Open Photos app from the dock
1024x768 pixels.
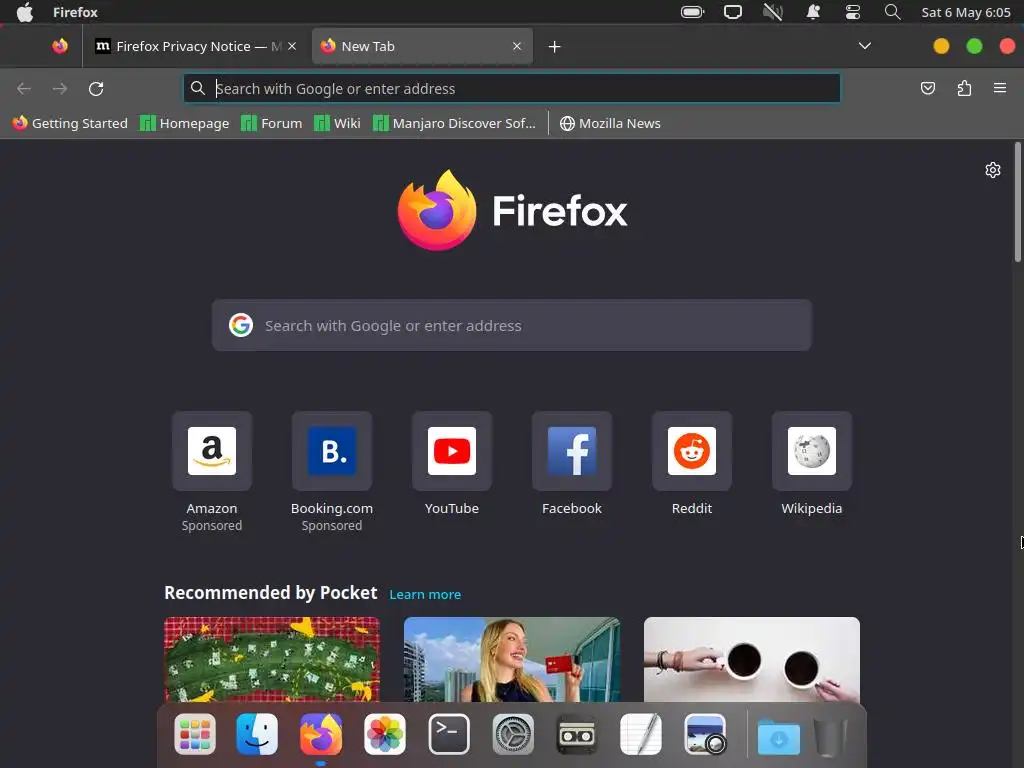[x=385, y=734]
